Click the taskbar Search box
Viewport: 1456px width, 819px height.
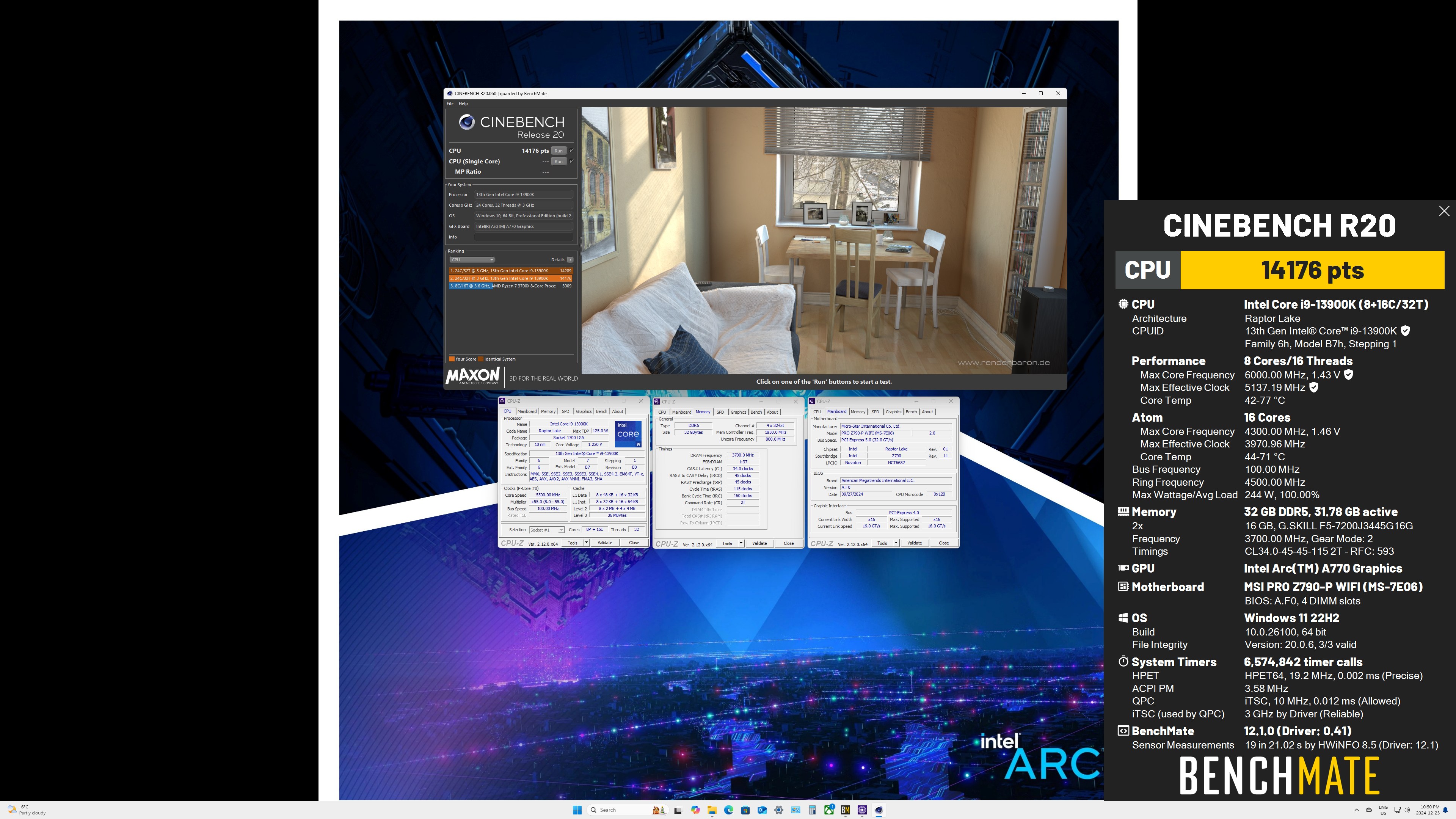tap(628, 810)
